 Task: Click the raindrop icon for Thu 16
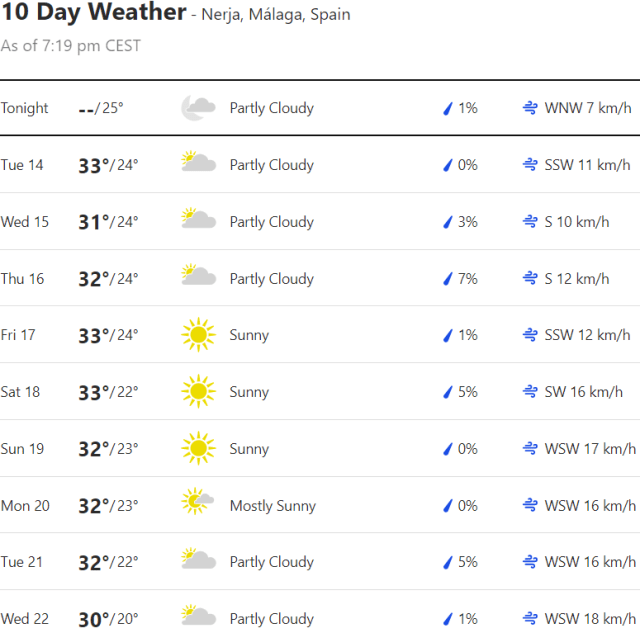pyautogui.click(x=448, y=279)
